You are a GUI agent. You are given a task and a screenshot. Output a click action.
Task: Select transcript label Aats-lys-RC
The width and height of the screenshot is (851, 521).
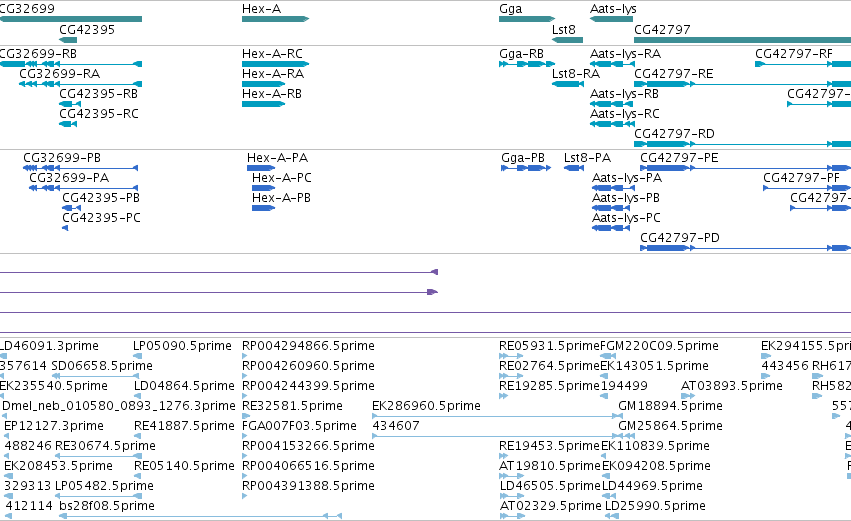pos(625,114)
